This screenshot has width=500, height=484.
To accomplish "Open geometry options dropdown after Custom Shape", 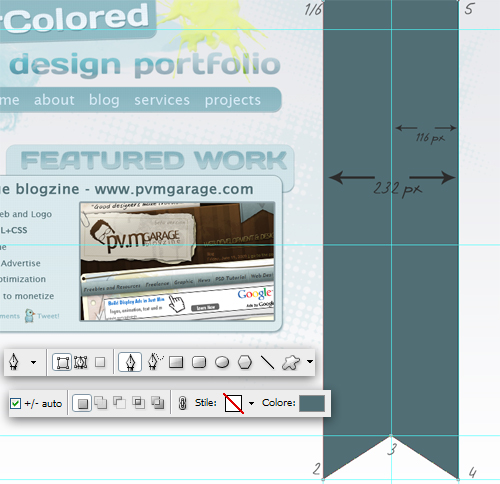I will coord(310,361).
